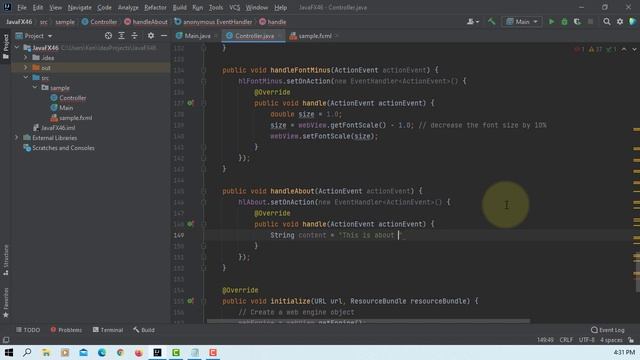Open the user account icon dropdown in toolbar
The image size is (640, 360).
[x=473, y=22]
